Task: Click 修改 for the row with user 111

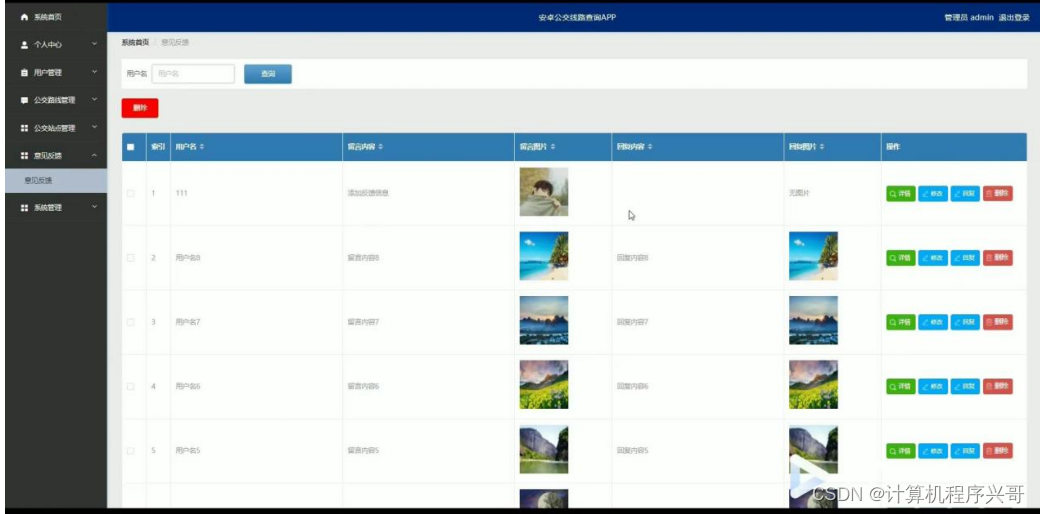Action: point(933,194)
